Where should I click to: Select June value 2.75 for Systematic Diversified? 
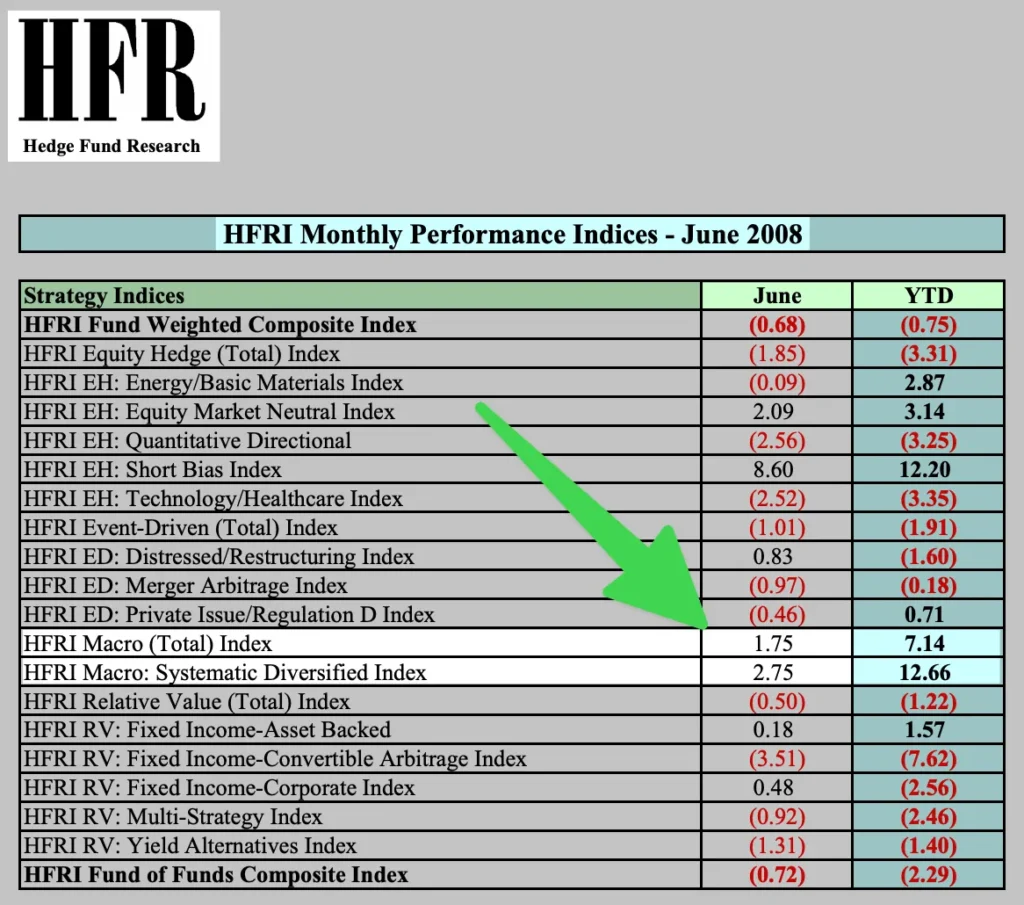pos(773,673)
